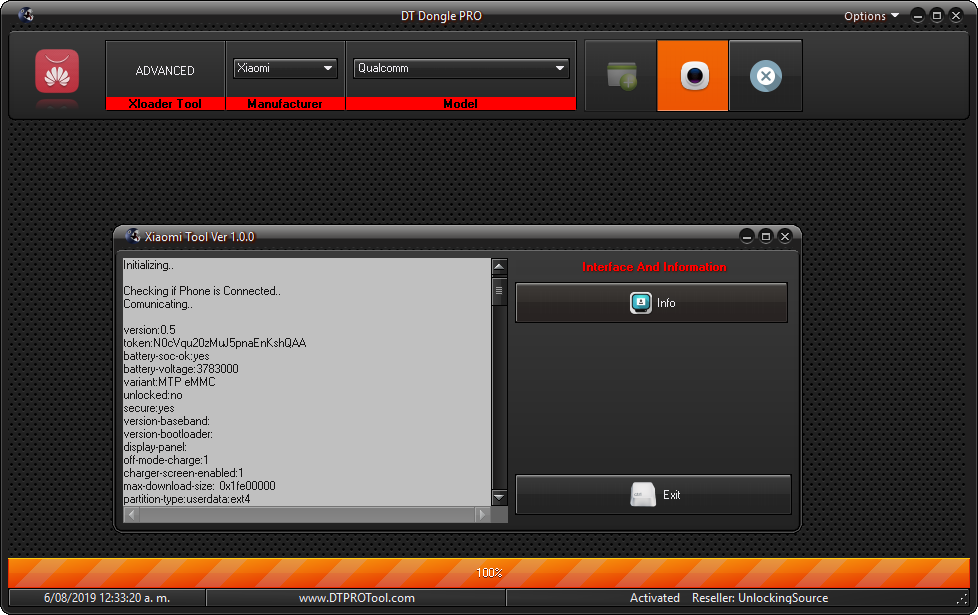Open the Qualcomm model dropdown
Viewport: 978px width, 615px height.
tap(461, 68)
